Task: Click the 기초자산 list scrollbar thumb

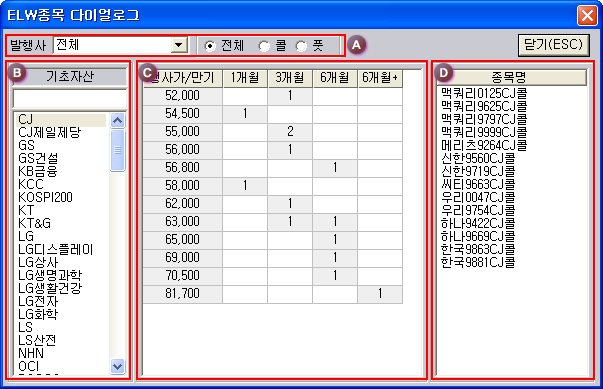Action: tap(117, 150)
